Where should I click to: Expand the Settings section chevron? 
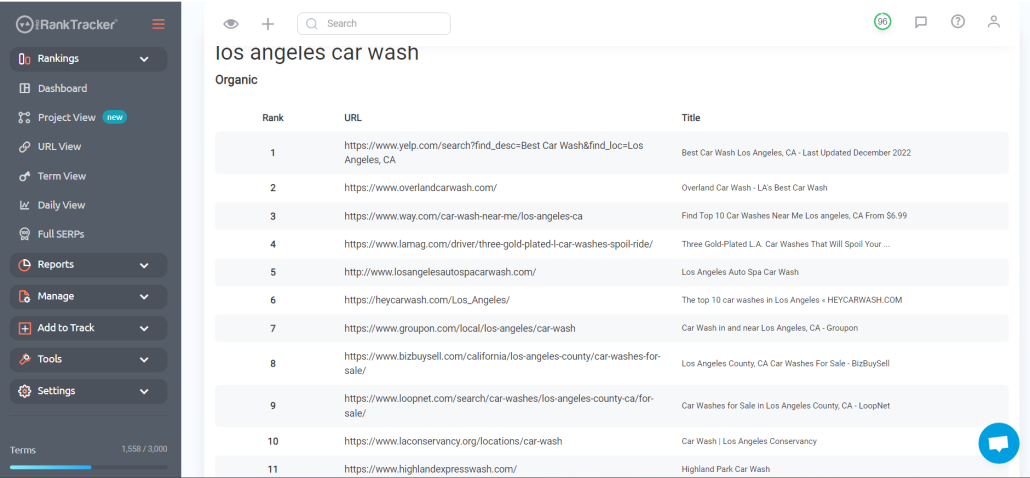[144, 391]
